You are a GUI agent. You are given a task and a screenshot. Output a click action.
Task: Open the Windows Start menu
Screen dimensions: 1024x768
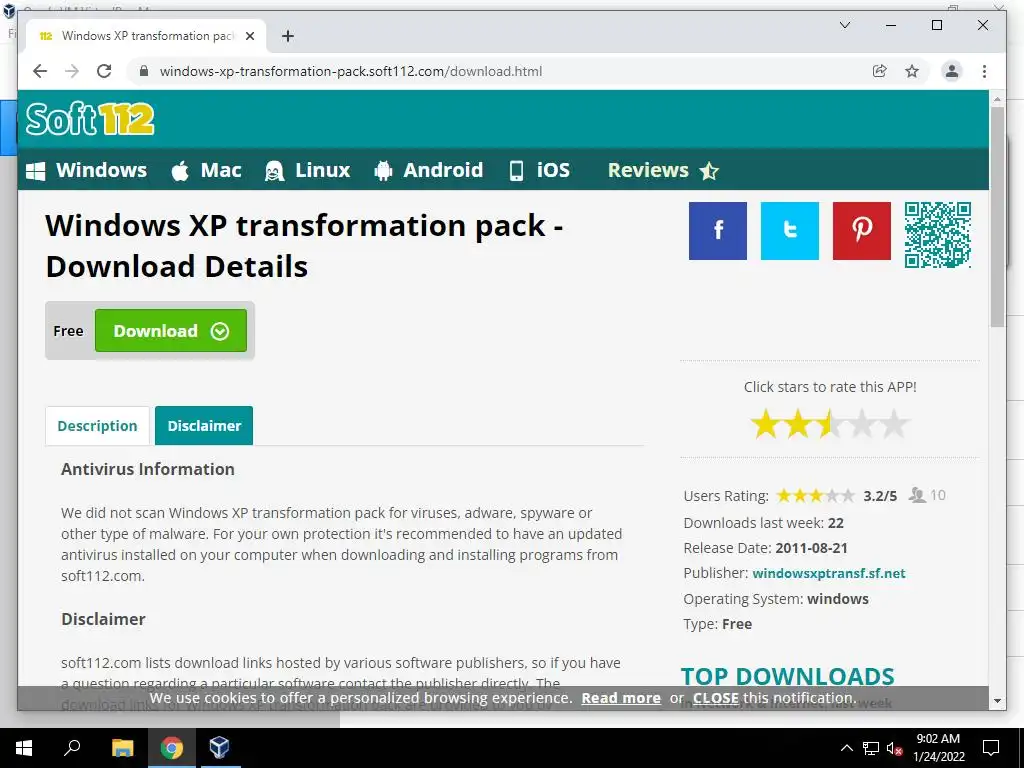click(x=24, y=748)
